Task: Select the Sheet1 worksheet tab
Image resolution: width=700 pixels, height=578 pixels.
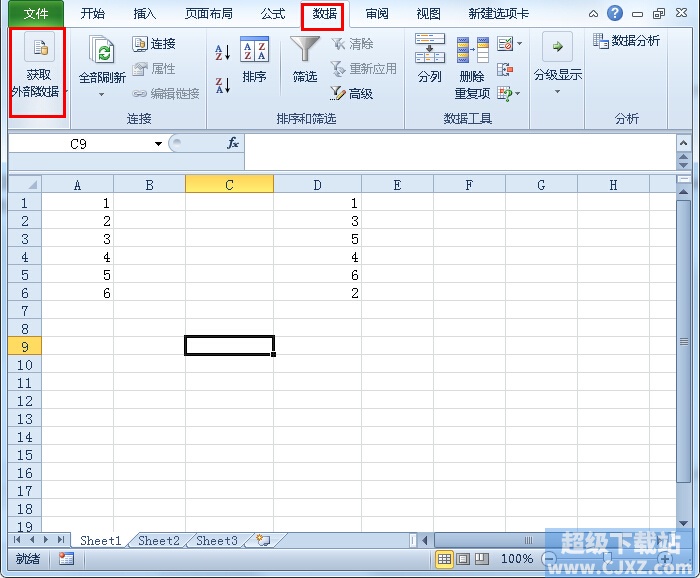Action: pyautogui.click(x=100, y=541)
